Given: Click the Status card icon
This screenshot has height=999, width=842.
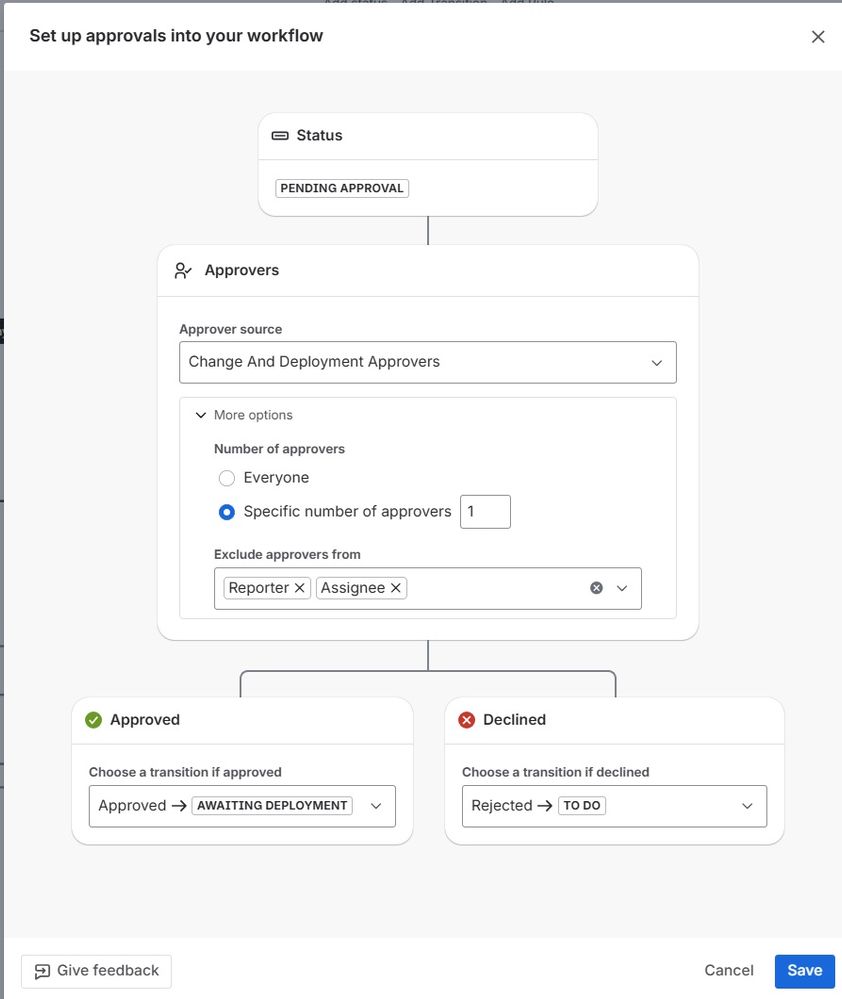Looking at the screenshot, I should pos(280,136).
